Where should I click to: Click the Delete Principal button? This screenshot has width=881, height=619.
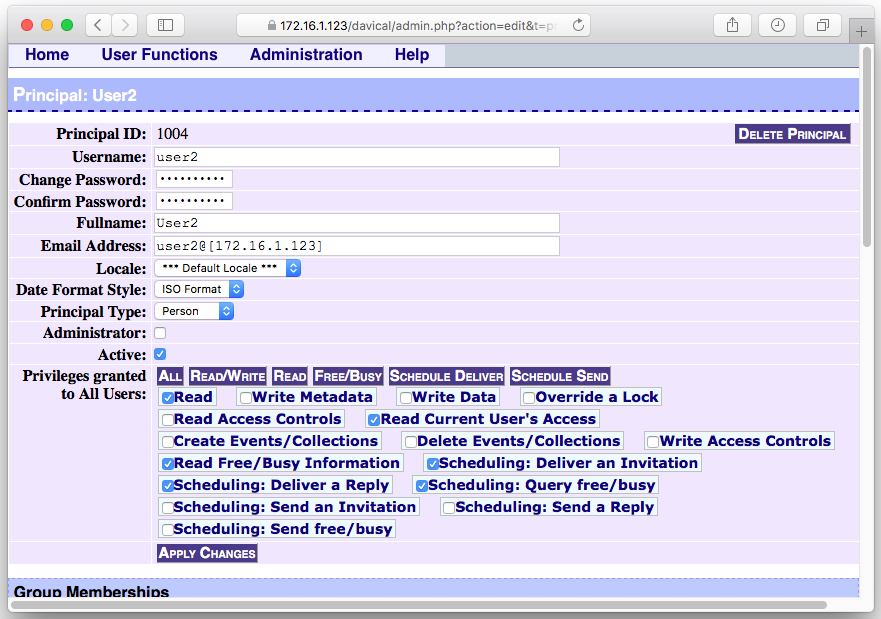(792, 134)
